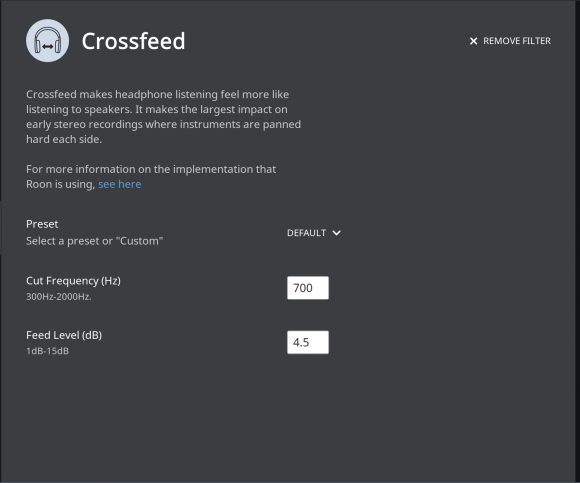Click the X icon beside Remove Filter
The width and height of the screenshot is (580, 483).
tap(473, 41)
